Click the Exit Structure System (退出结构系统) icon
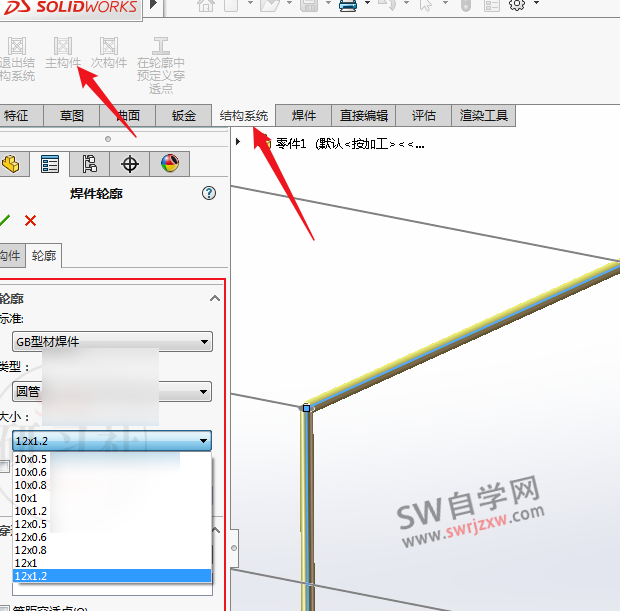 [x=17, y=59]
